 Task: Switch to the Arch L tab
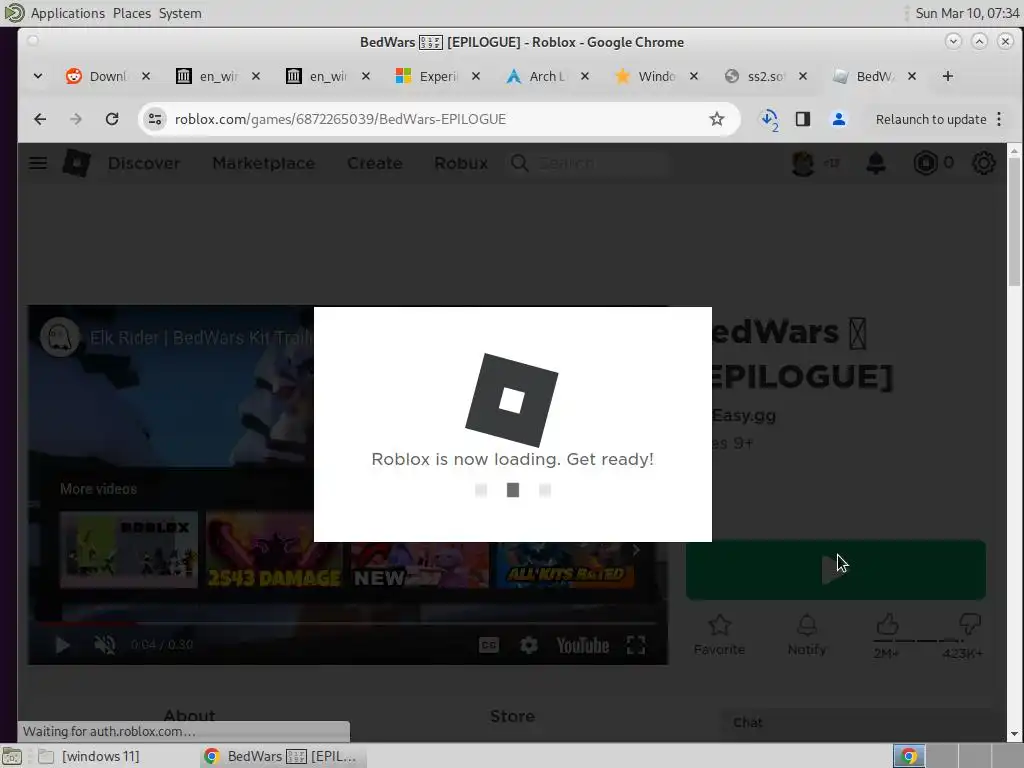click(x=537, y=76)
